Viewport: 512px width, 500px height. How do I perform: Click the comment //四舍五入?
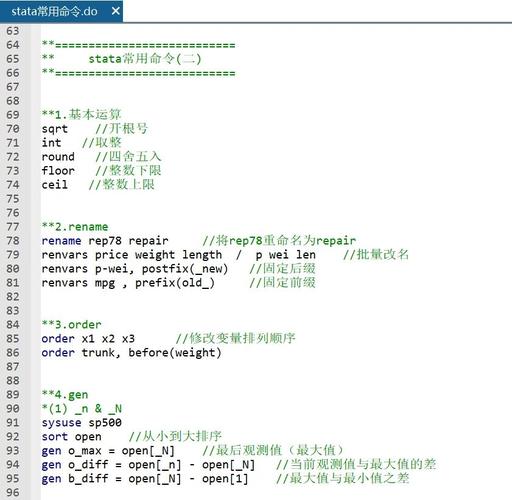tap(128, 157)
